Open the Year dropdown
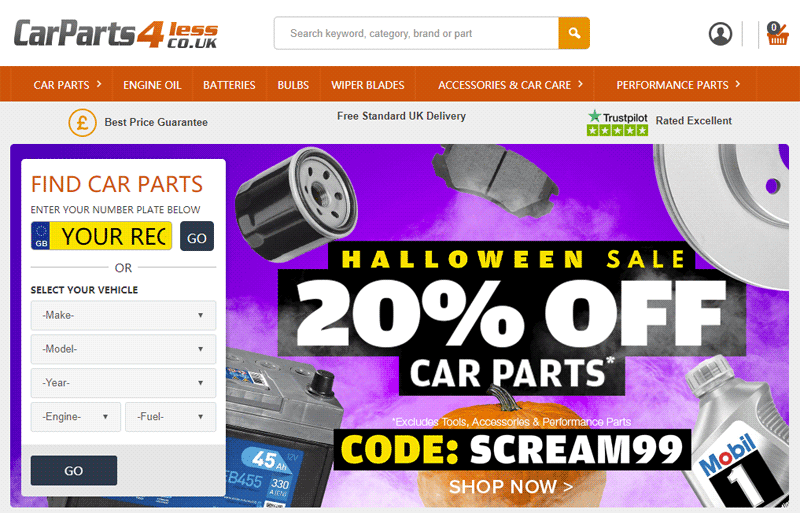Screen dimensions: 800x513 click(123, 383)
